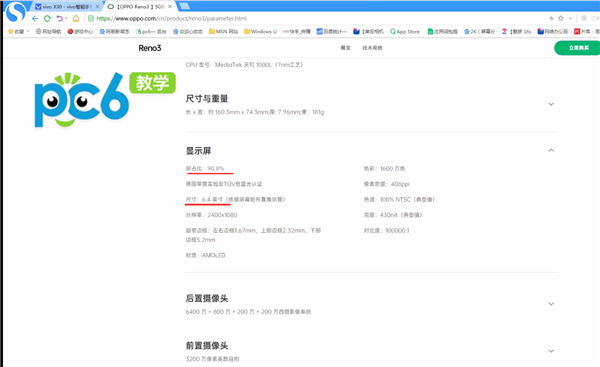This screenshot has width=600, height=367.
Task: Click the 显示屏 heading
Action: (198, 151)
